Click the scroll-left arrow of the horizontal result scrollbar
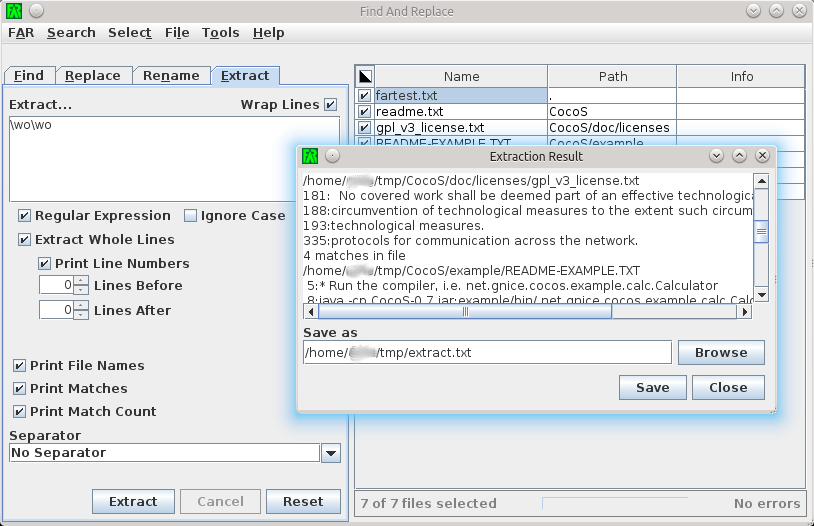This screenshot has width=814, height=526. [x=310, y=312]
